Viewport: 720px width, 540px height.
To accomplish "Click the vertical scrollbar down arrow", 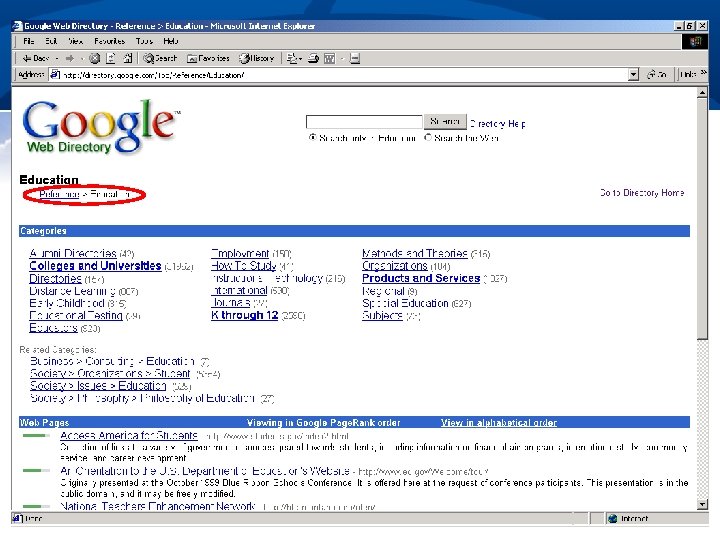I will click(702, 505).
